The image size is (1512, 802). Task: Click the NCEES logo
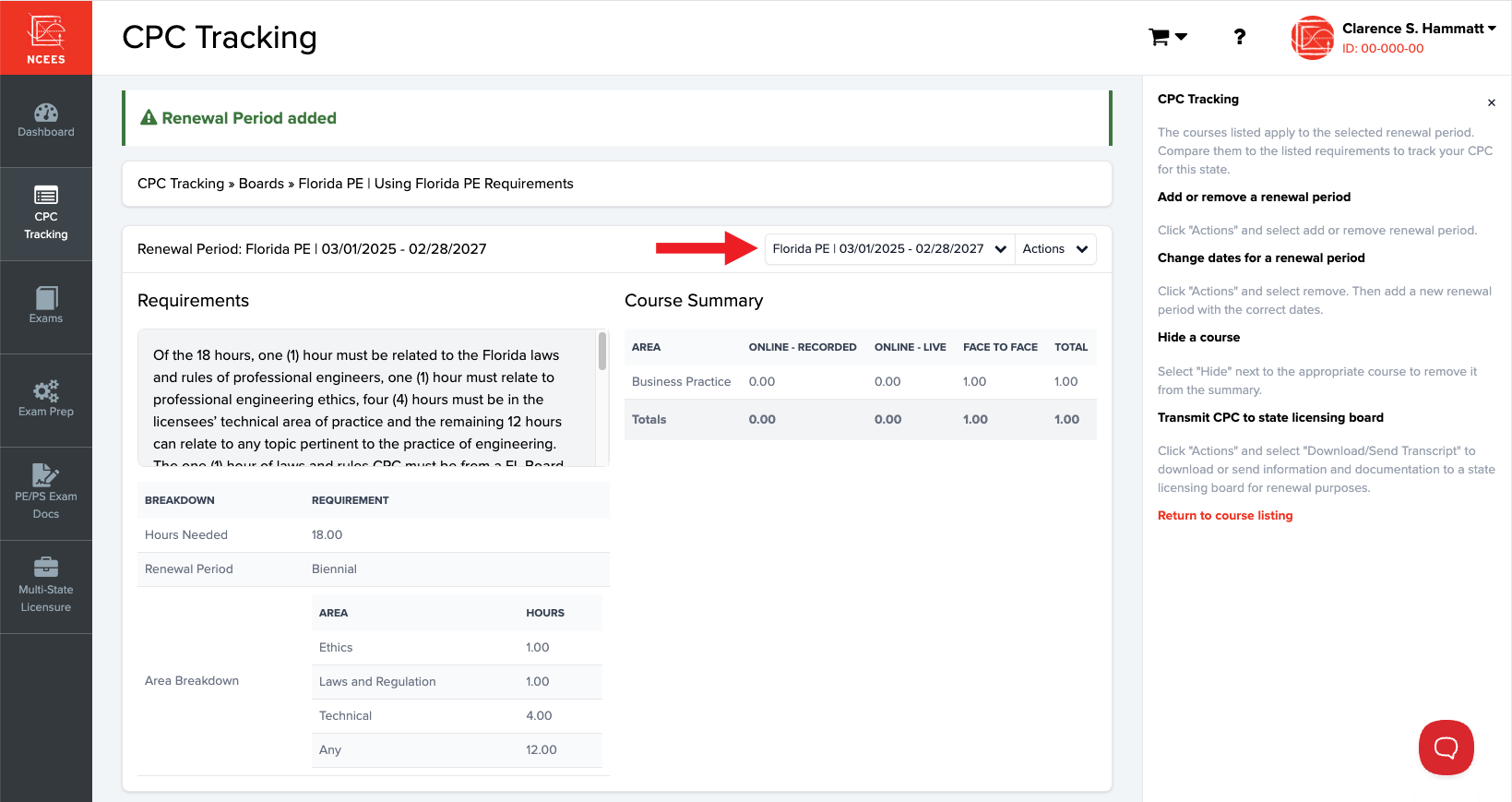click(46, 38)
